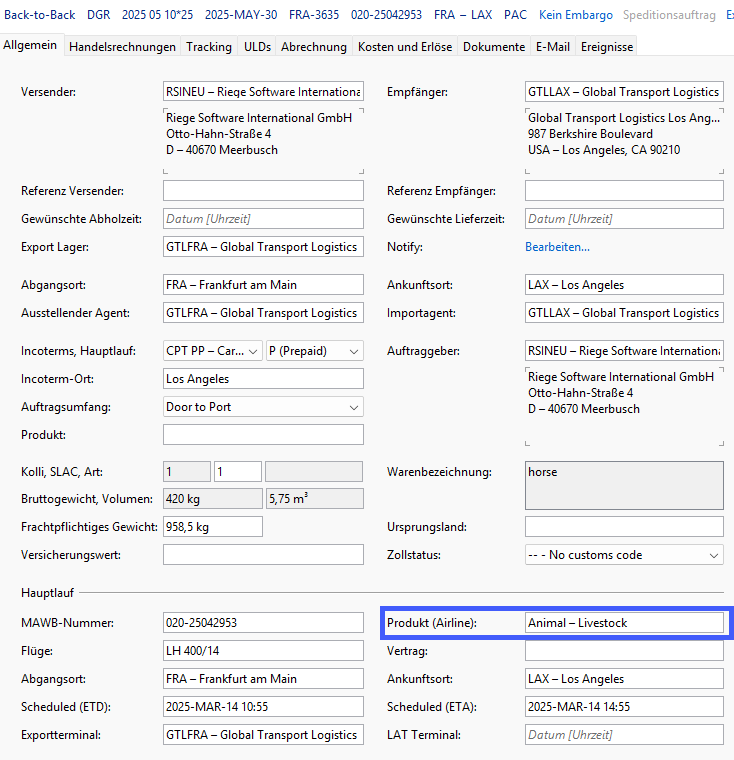Click the Kolli Art field
Image resolution: width=734 pixels, height=760 pixels.
pos(314,472)
